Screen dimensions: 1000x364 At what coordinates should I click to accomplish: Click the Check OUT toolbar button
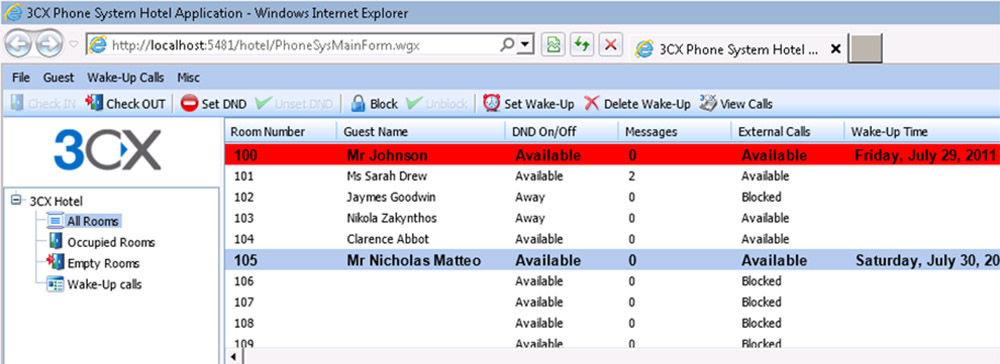pos(126,104)
